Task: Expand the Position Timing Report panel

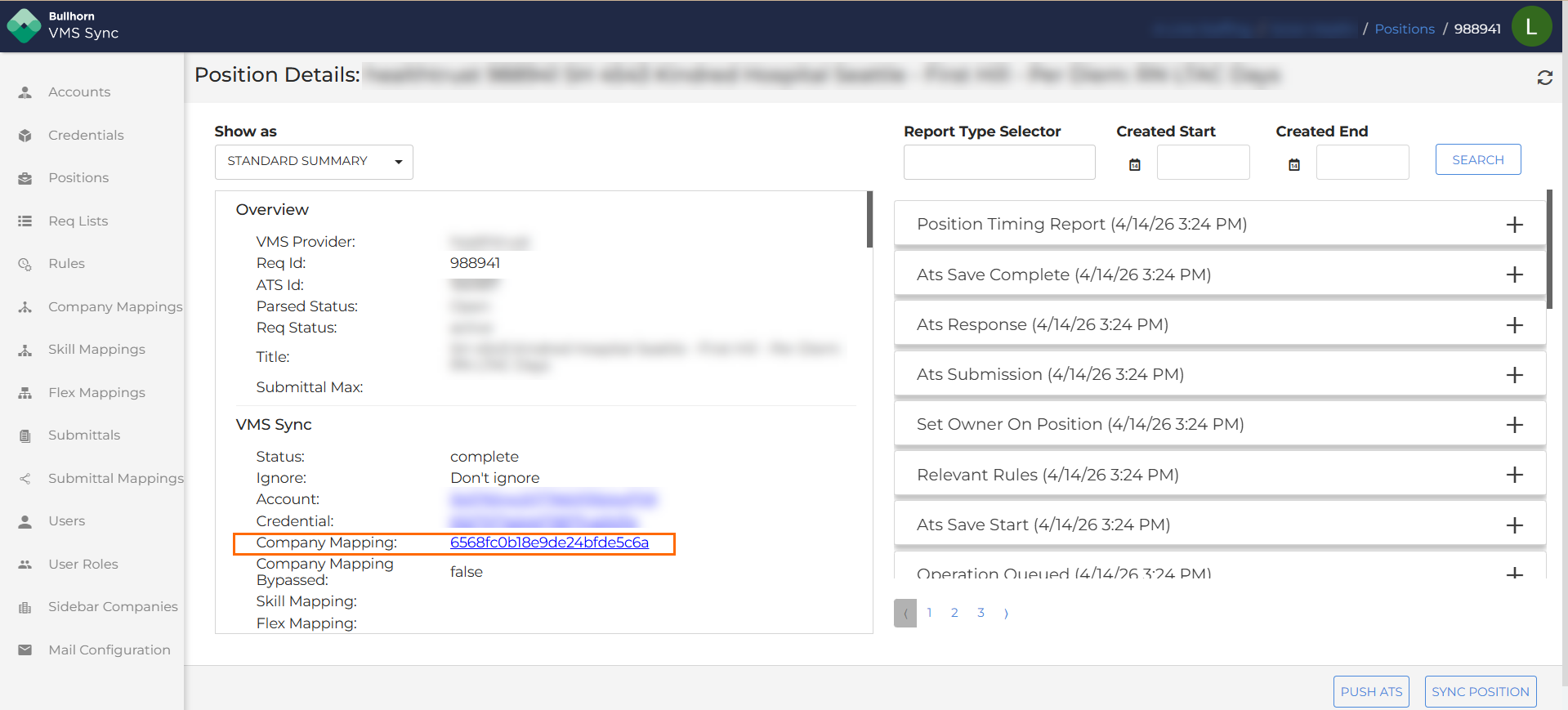Action: [x=1514, y=225]
